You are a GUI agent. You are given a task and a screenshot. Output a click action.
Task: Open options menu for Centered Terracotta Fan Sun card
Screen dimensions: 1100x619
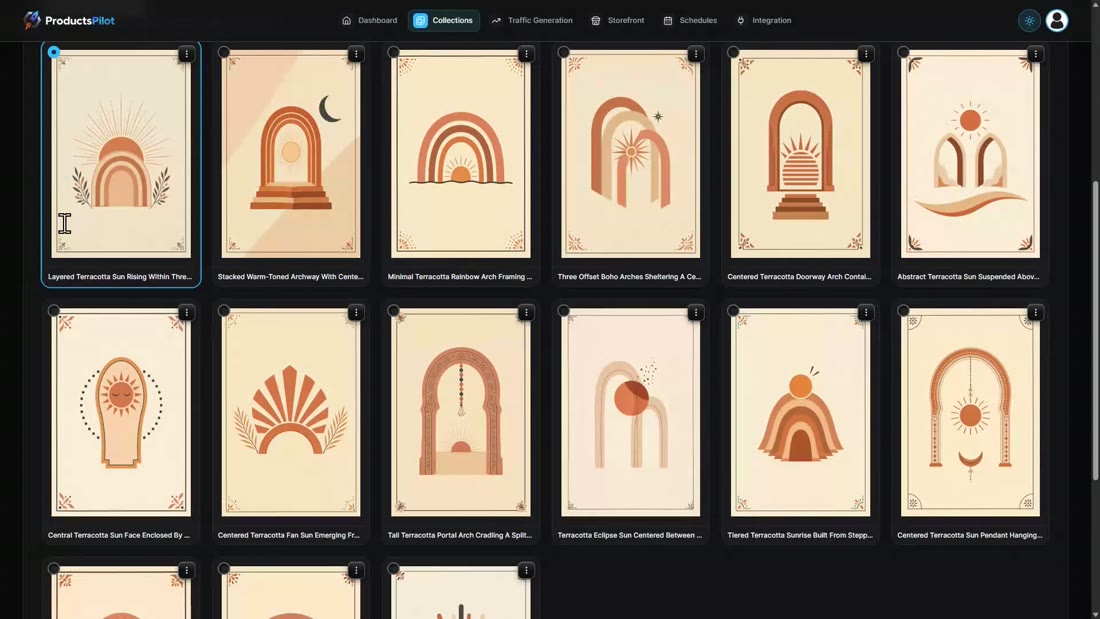[x=356, y=312]
